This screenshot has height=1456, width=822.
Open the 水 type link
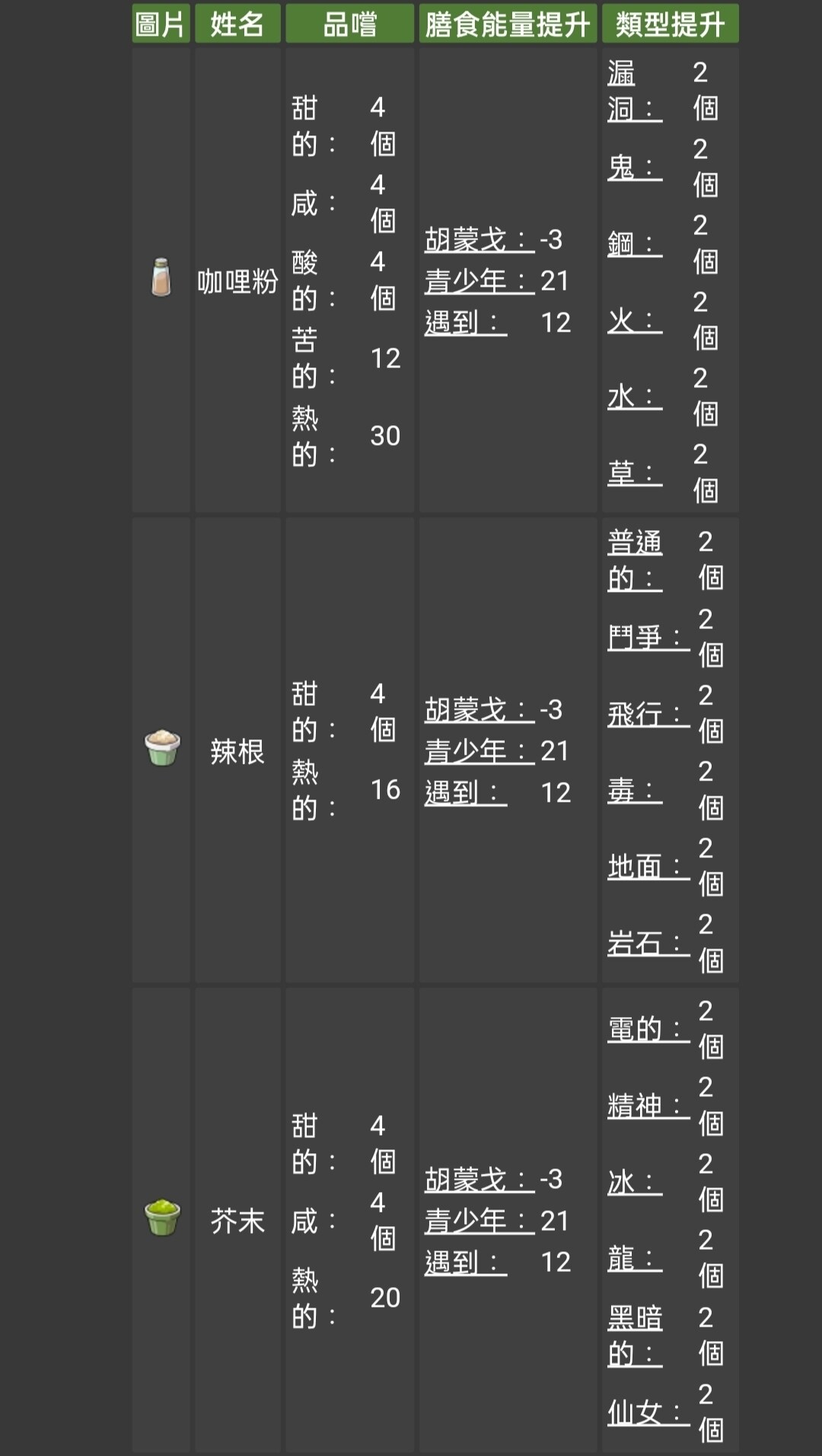click(635, 396)
